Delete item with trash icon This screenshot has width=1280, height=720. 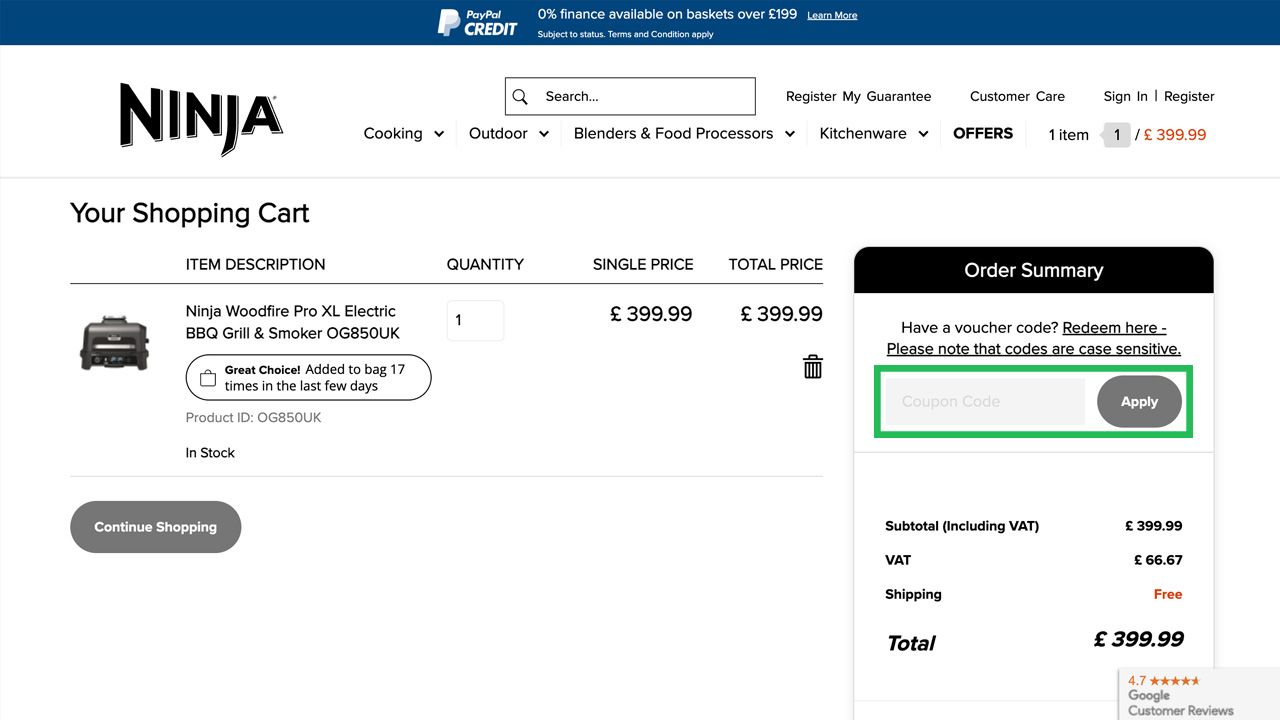[813, 367]
